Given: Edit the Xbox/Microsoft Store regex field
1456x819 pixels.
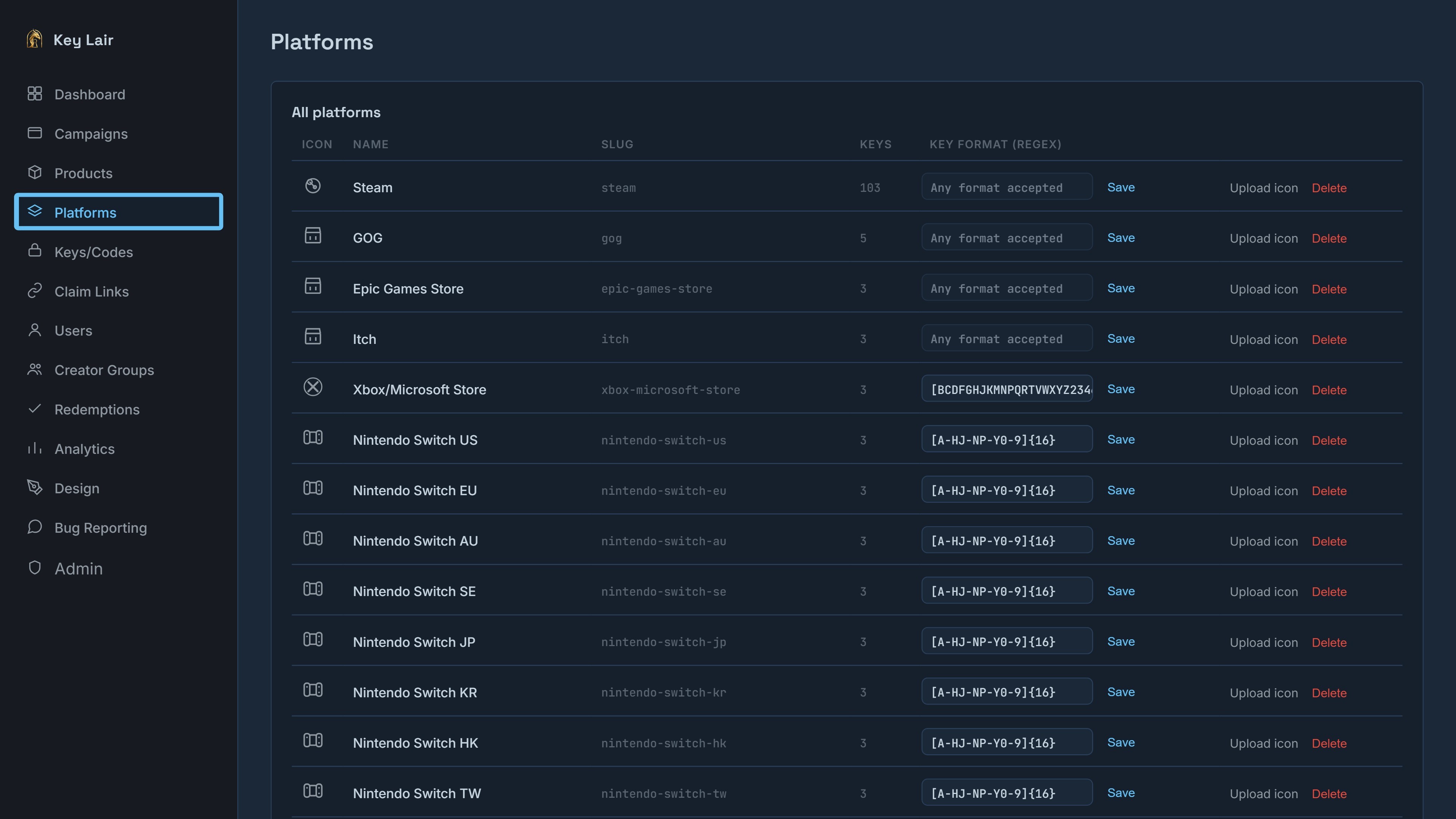Looking at the screenshot, I should 1007,388.
